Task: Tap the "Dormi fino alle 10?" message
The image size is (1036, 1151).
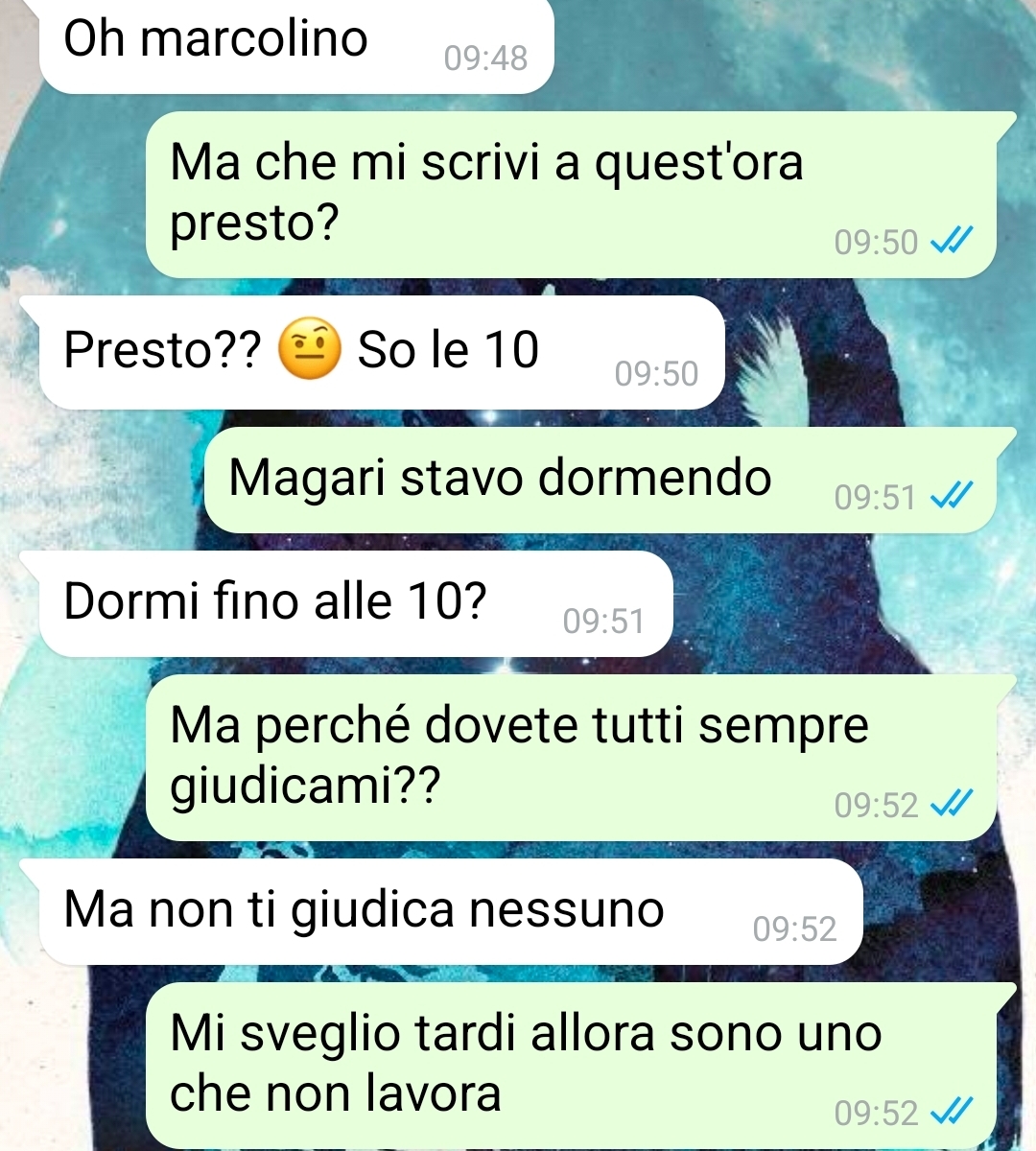Action: [356, 603]
